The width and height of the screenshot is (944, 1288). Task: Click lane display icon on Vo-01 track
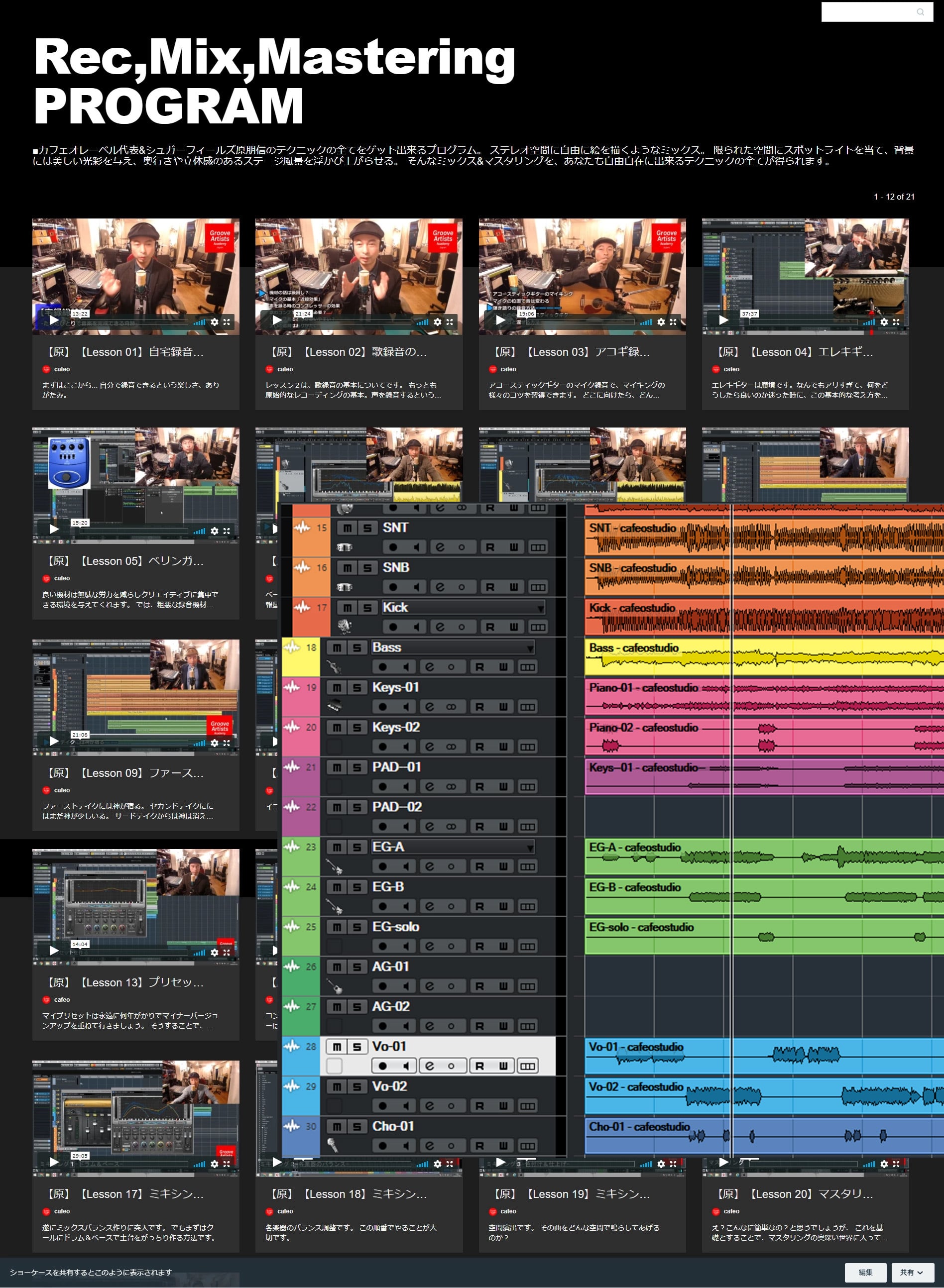point(527,1066)
